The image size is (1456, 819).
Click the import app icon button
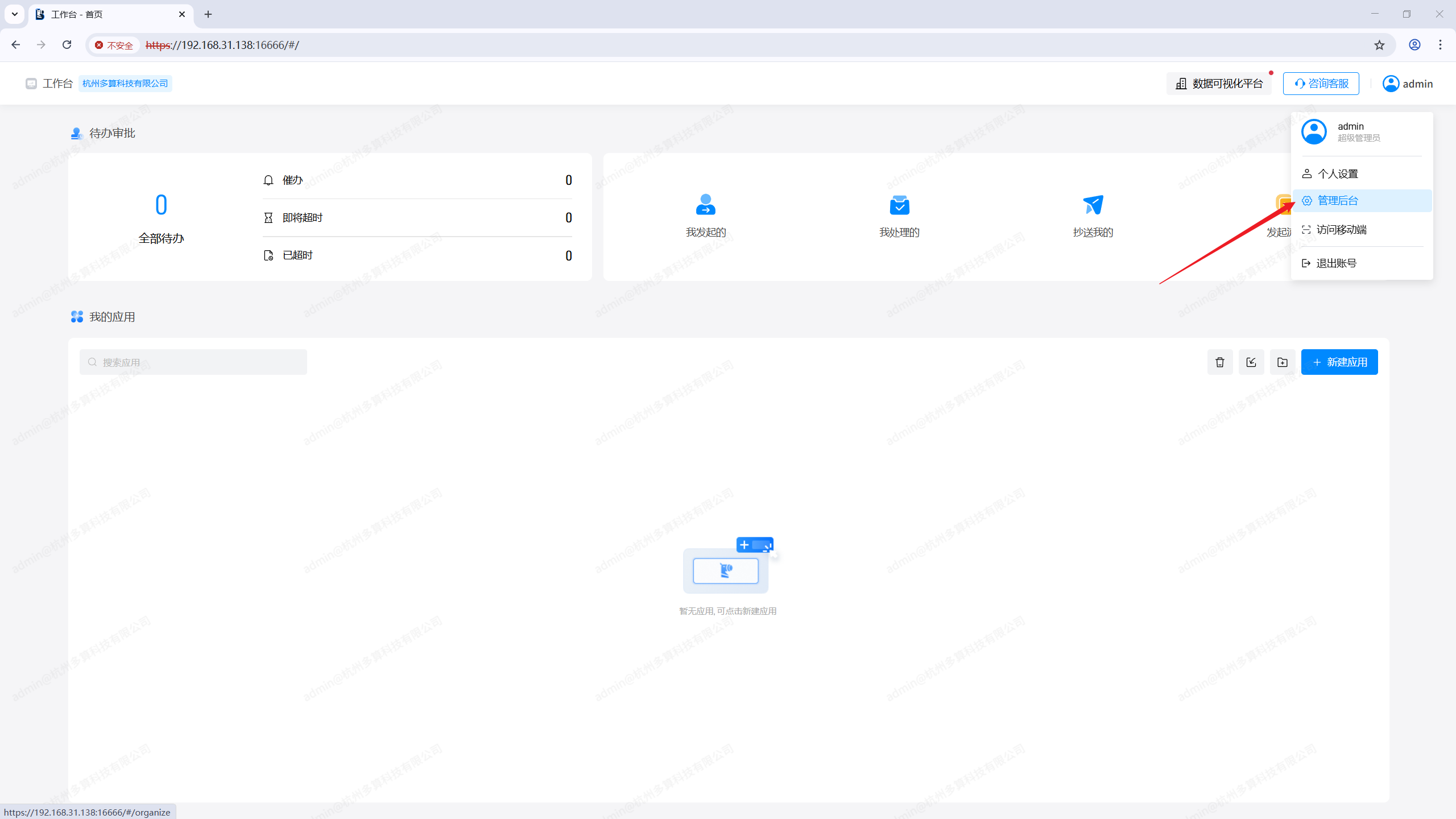click(1251, 362)
